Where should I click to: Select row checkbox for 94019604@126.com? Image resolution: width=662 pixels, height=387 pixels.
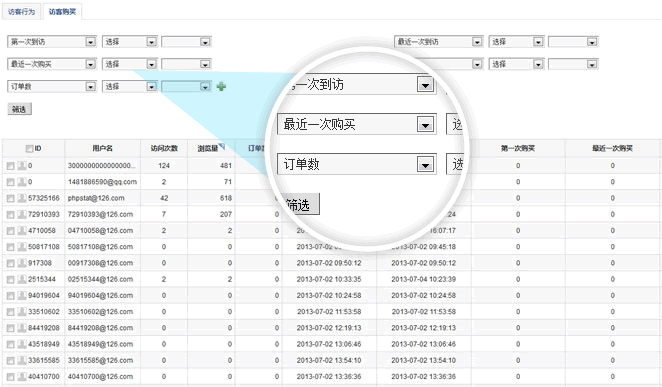point(11,296)
